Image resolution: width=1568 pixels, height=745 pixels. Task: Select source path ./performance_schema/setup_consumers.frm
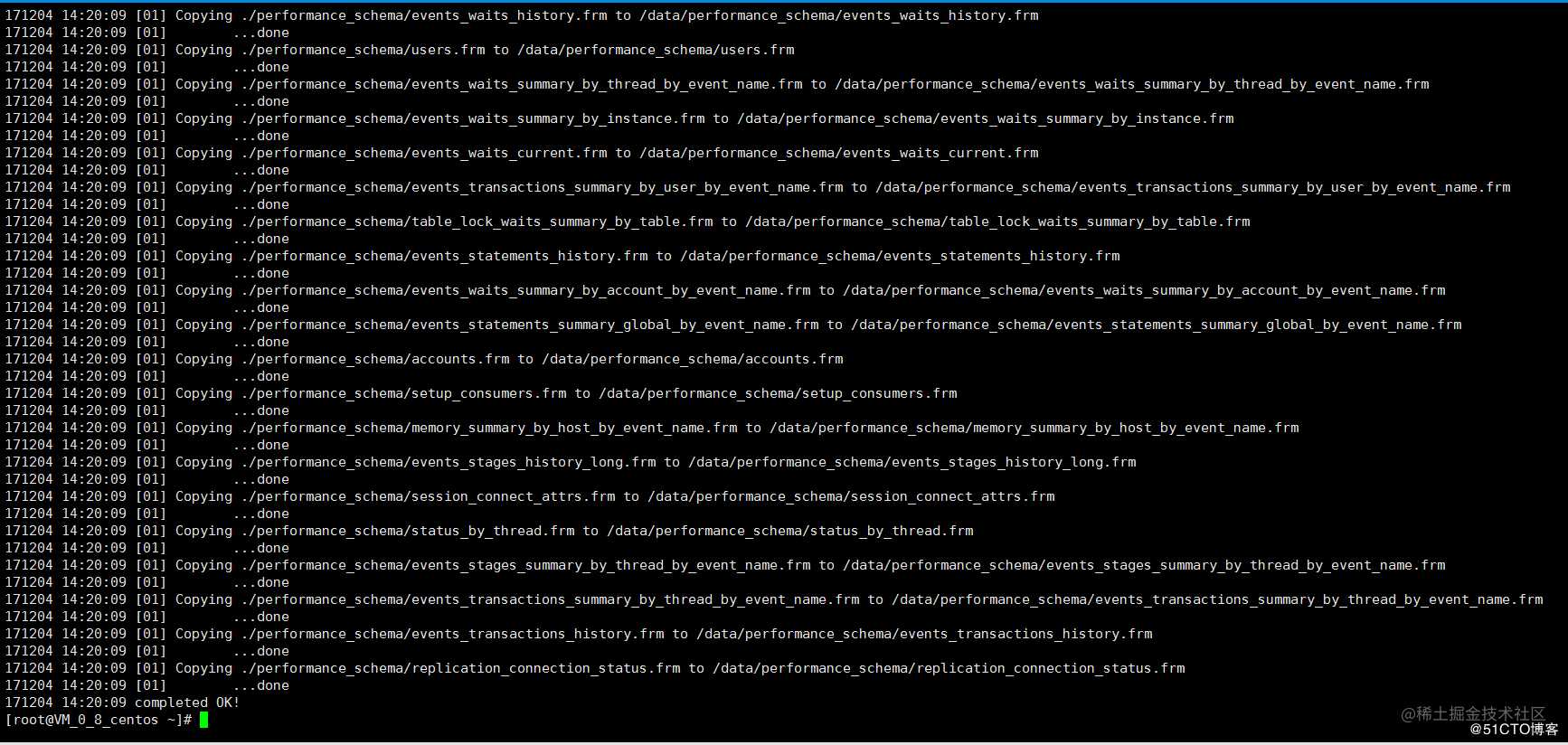tap(403, 393)
